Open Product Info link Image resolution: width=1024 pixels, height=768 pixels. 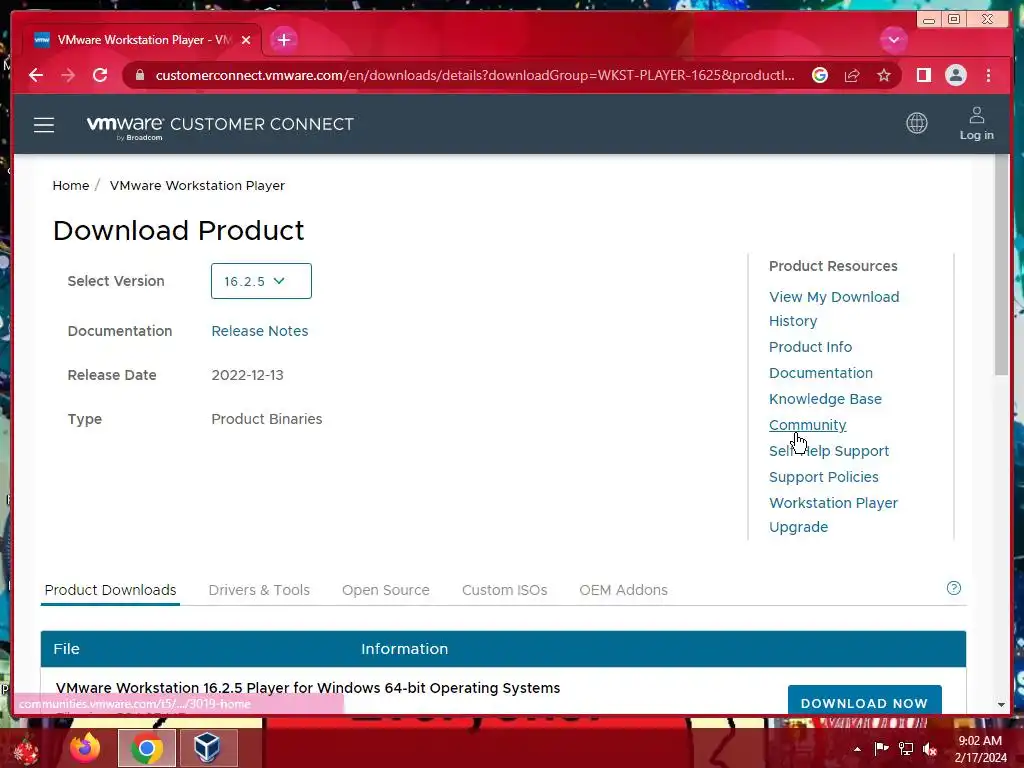point(810,347)
